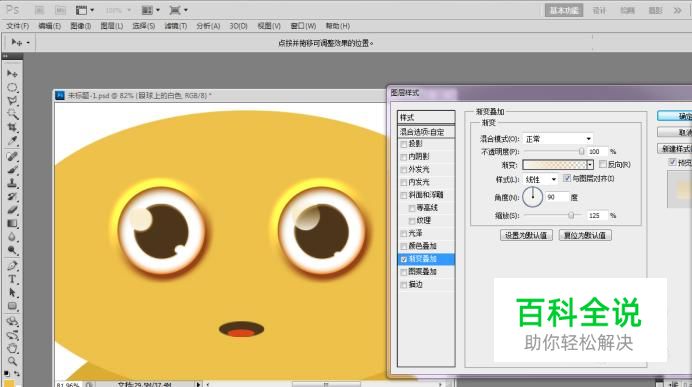Check the 反向 (Reverse) checkbox
692x387 pixels.
603,164
